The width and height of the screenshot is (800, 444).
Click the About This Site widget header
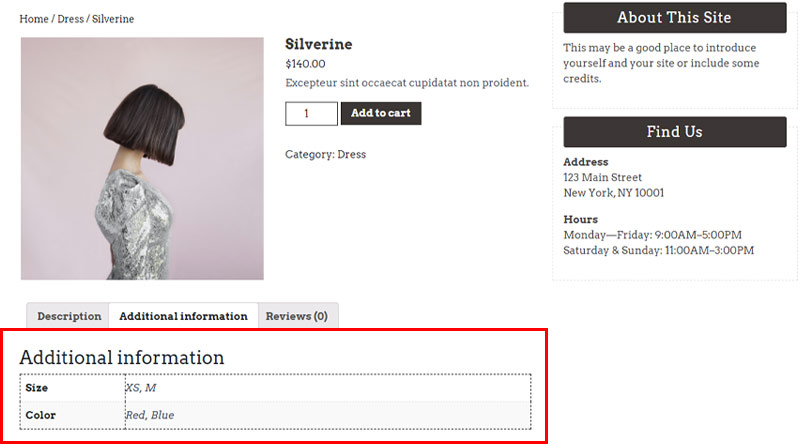point(674,17)
